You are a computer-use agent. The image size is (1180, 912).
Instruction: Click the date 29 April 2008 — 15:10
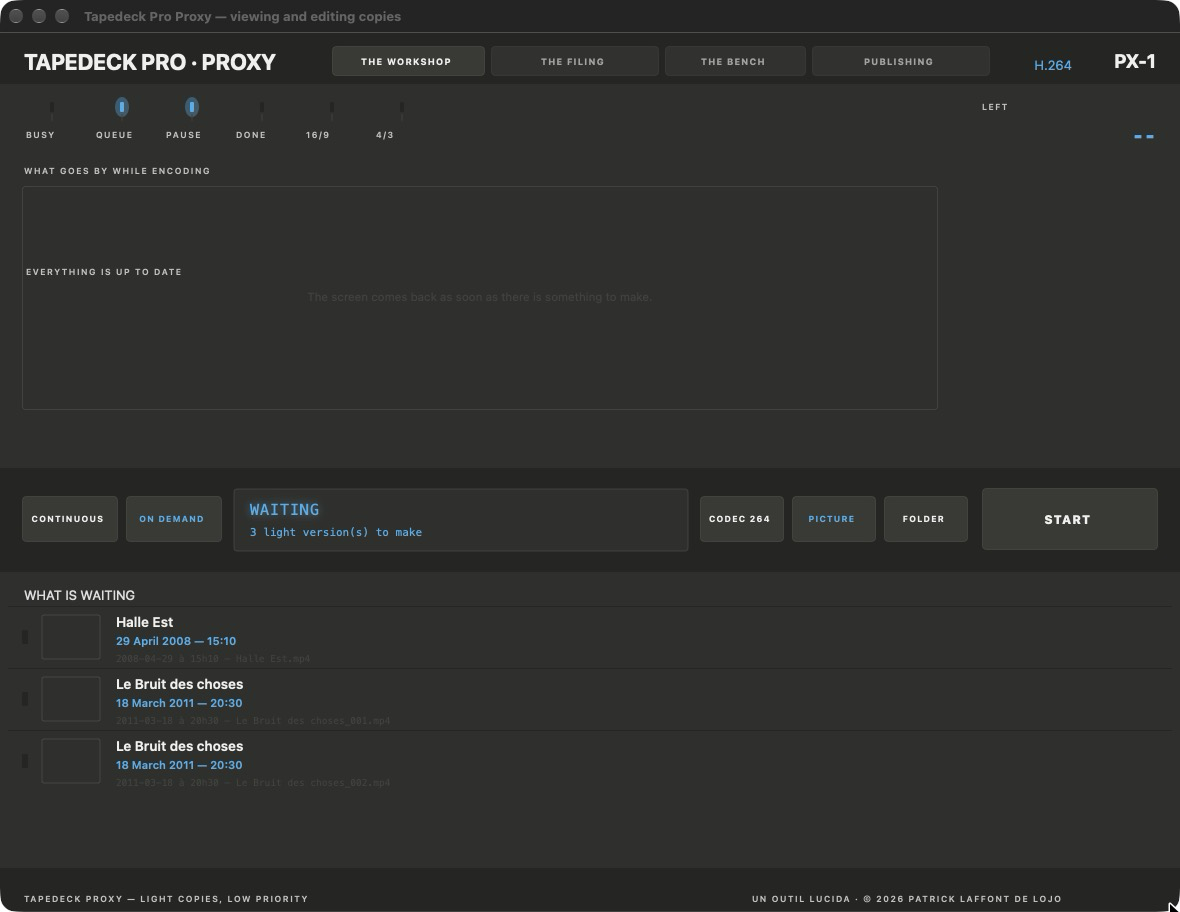(176, 641)
